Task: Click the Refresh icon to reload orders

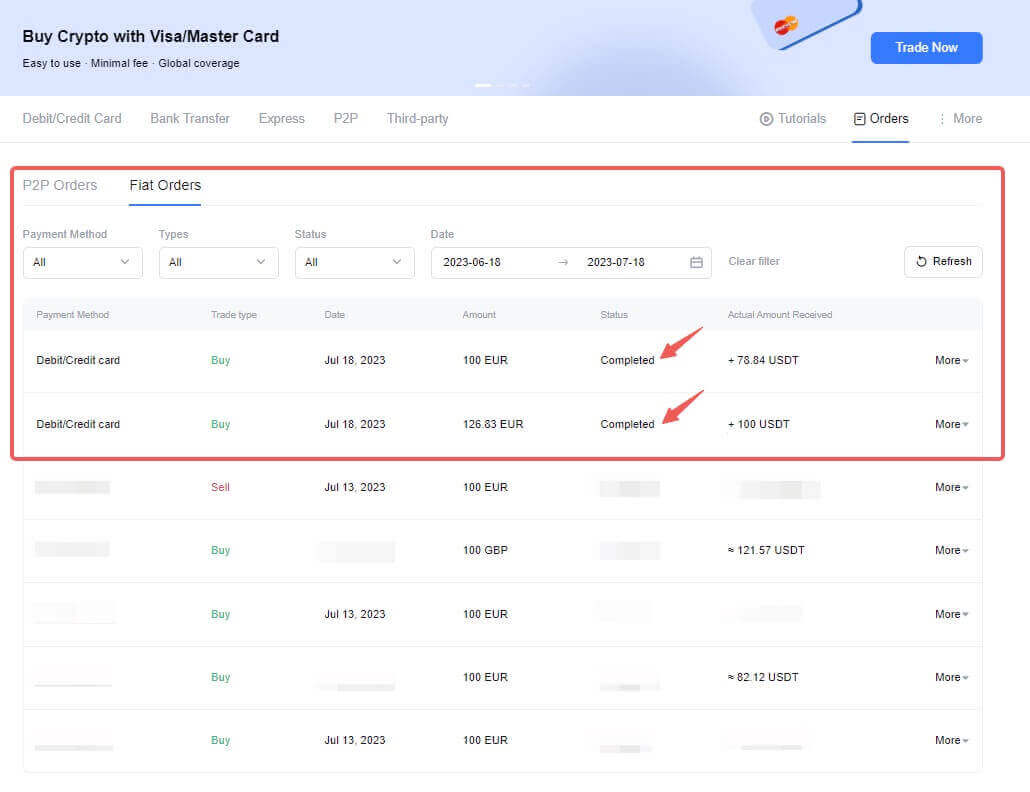Action: (923, 261)
